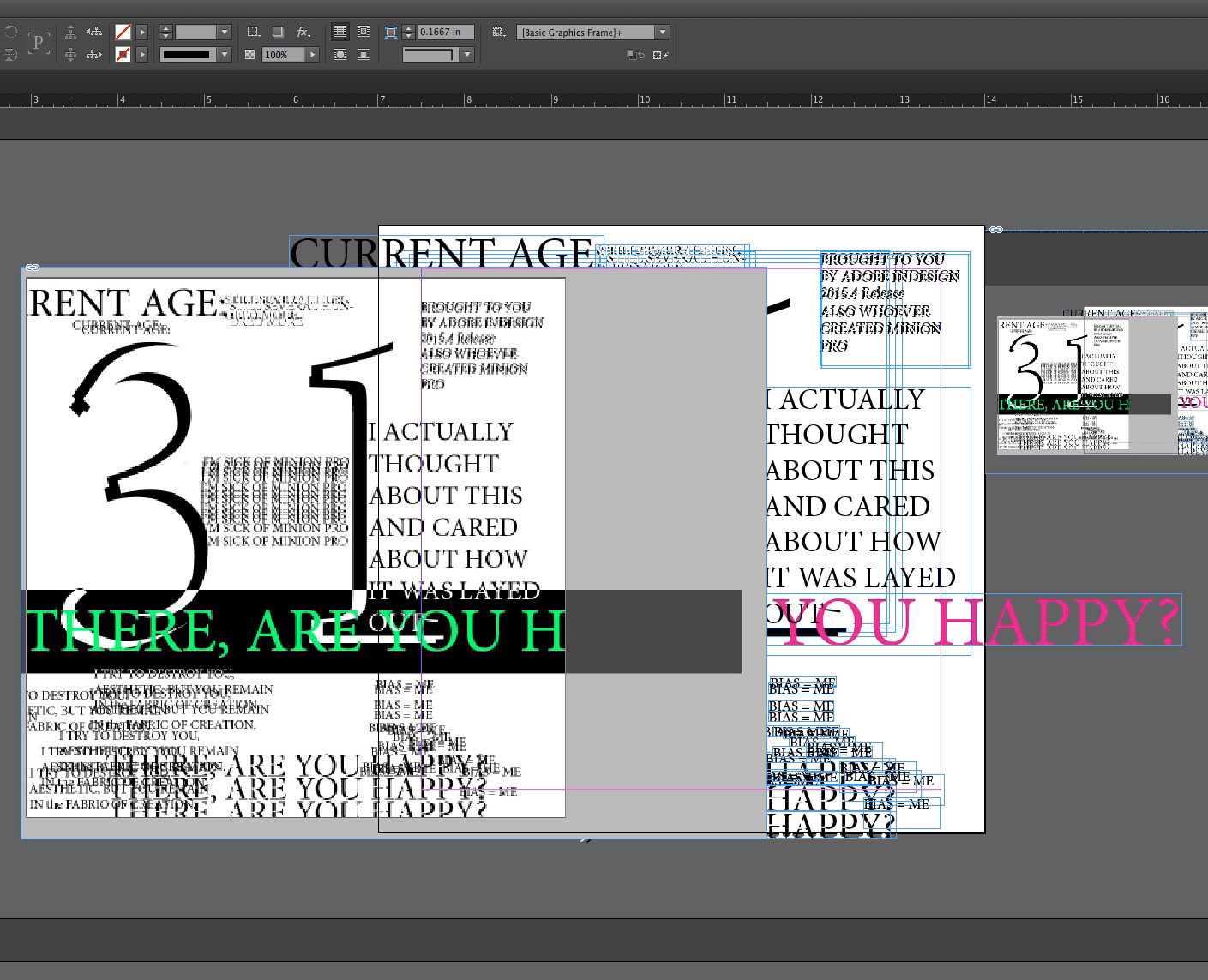
Task: Select the CURRENT AGE headline on the upper page
Action: coord(442,254)
